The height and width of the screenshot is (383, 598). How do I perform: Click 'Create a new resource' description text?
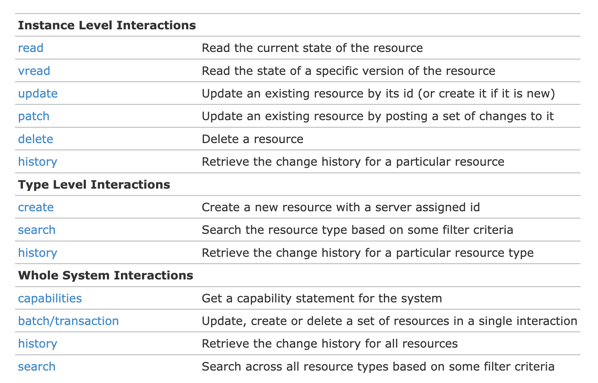[x=341, y=208]
